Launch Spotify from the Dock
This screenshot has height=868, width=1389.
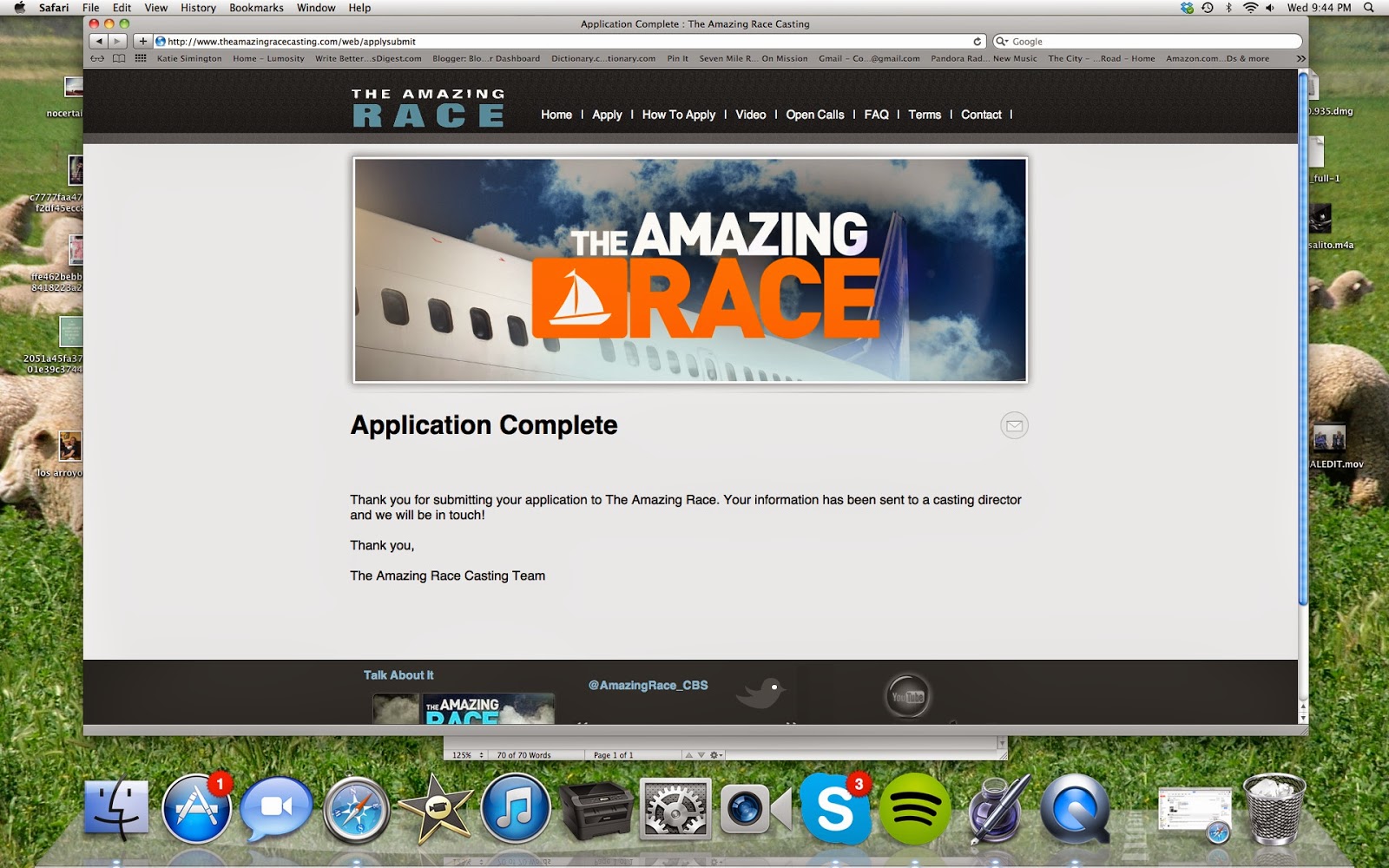pyautogui.click(x=915, y=809)
